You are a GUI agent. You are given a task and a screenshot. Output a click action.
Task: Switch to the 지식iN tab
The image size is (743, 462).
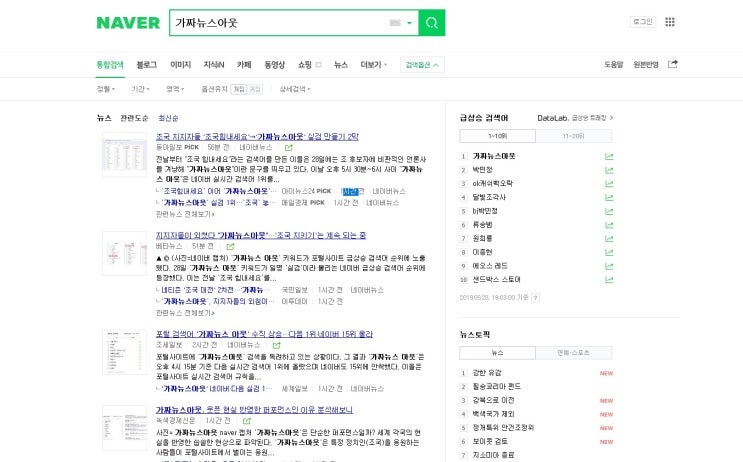(x=214, y=65)
